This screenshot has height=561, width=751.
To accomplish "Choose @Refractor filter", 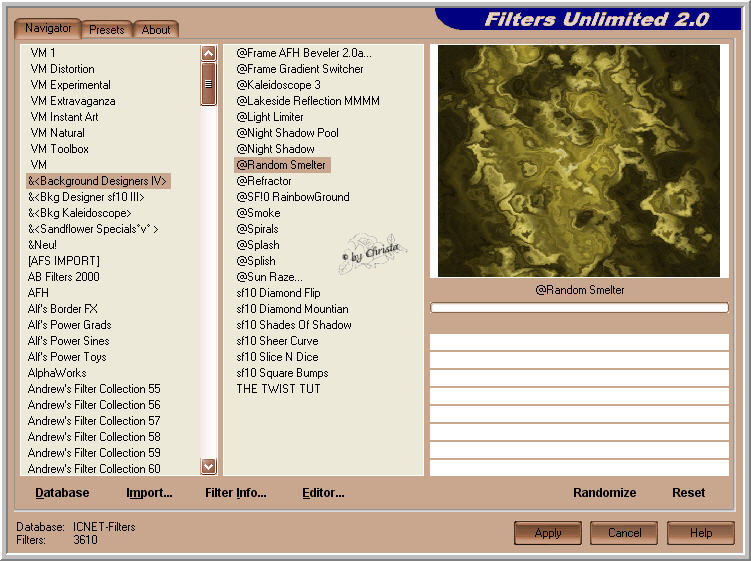I will pos(264,181).
